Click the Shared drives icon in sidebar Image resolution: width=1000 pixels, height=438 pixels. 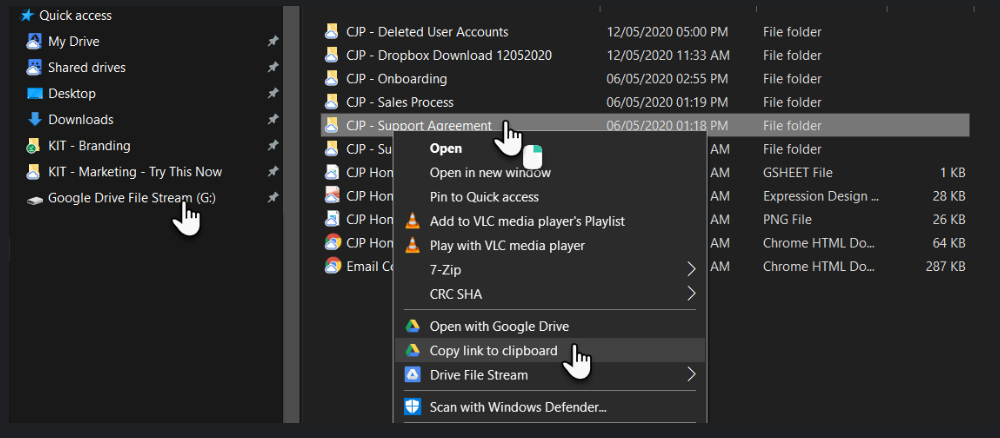coord(34,67)
